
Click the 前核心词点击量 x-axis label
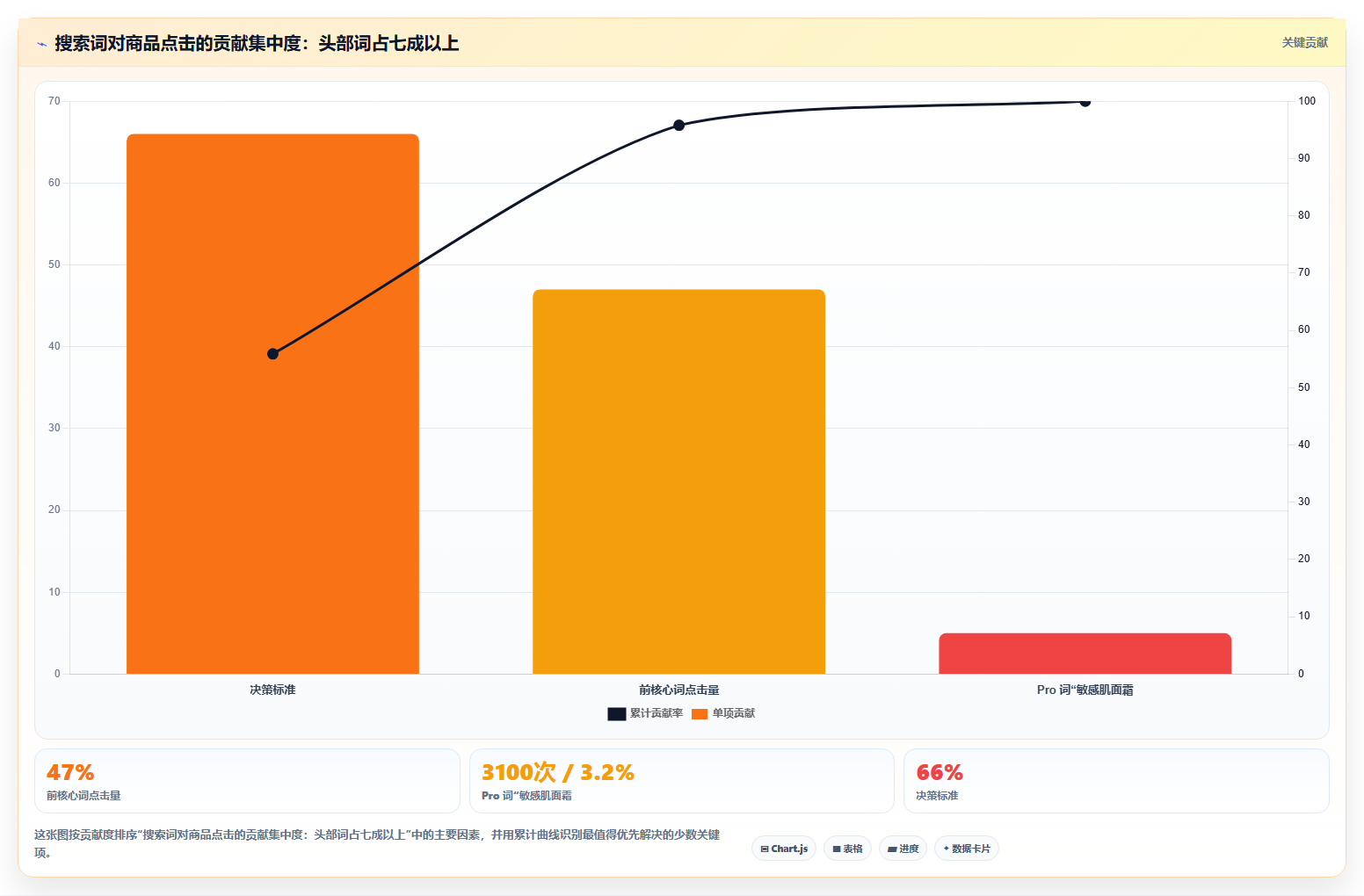coord(678,690)
